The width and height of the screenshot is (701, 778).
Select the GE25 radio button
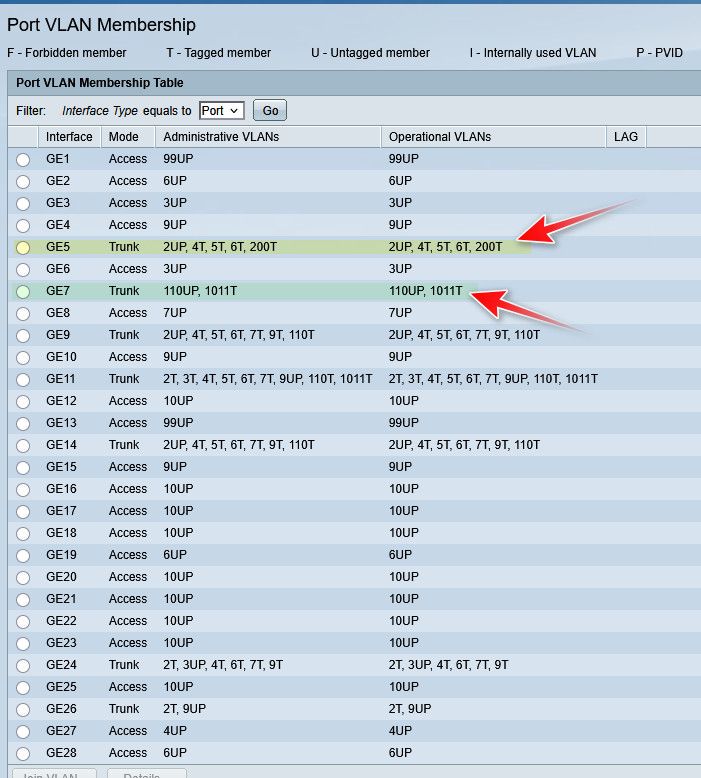point(23,688)
